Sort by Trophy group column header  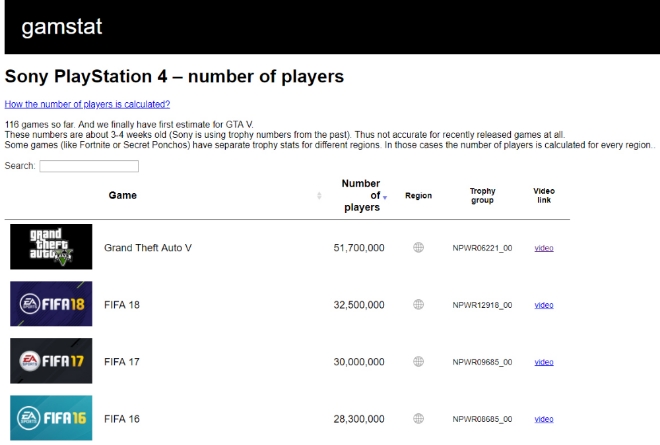[482, 195]
